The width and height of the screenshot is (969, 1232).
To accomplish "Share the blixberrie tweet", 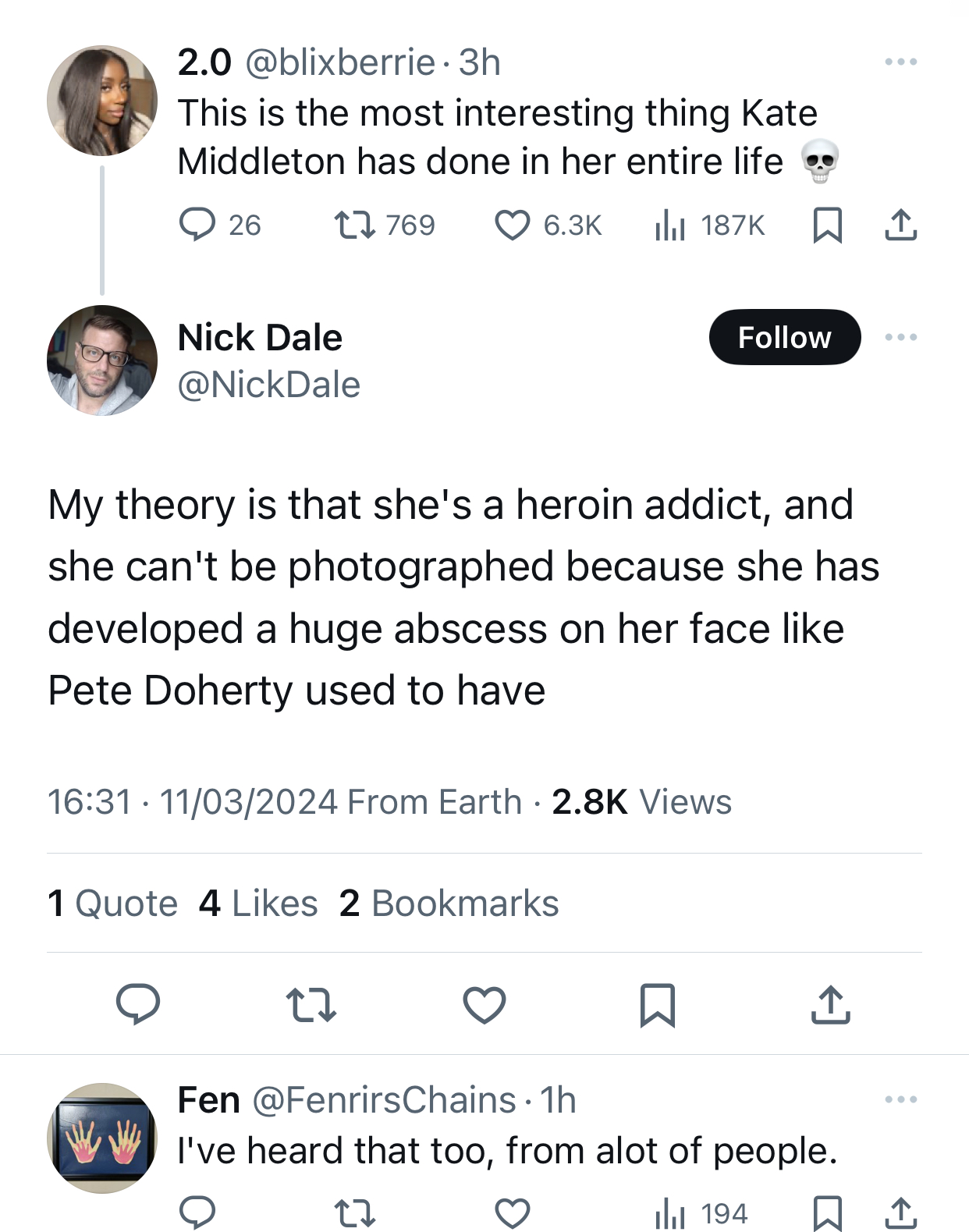I will click(x=901, y=225).
